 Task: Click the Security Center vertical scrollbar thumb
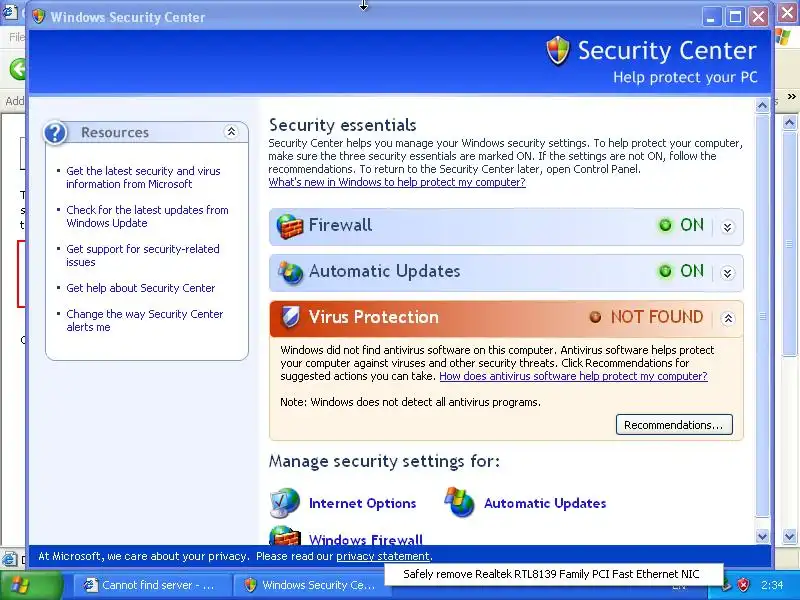762,316
